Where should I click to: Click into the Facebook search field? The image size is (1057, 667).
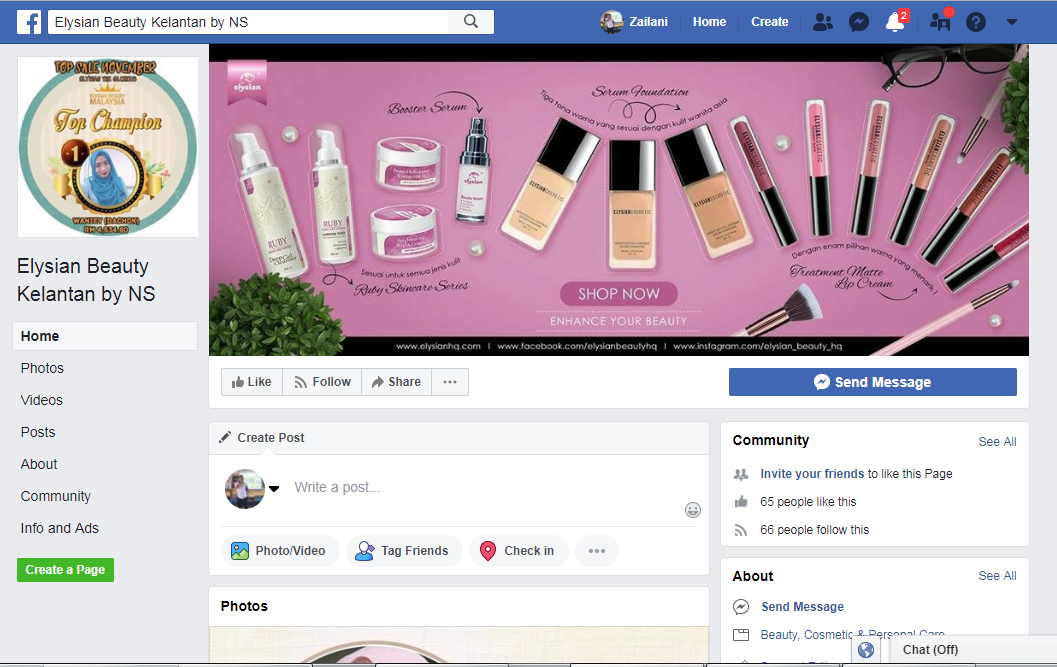pos(248,22)
